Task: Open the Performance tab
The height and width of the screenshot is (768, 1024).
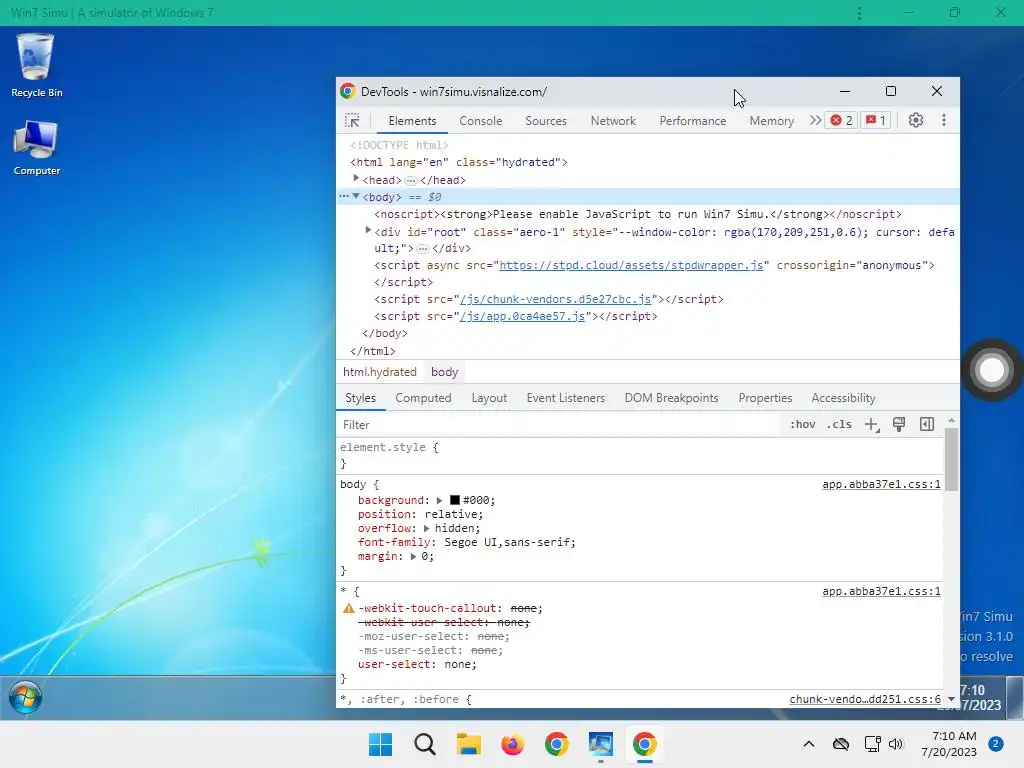Action: point(693,121)
